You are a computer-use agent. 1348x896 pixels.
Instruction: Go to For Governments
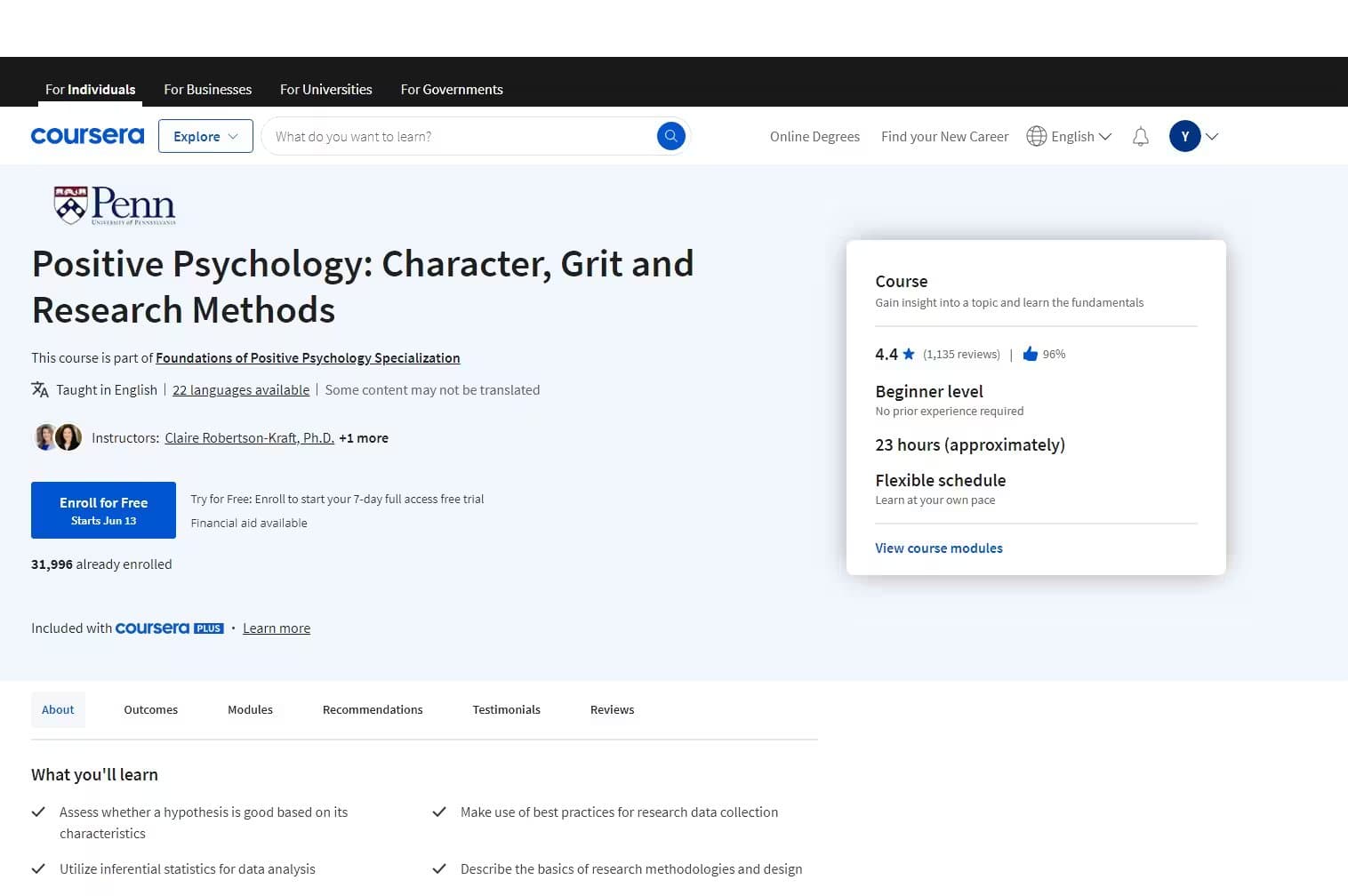click(x=452, y=89)
